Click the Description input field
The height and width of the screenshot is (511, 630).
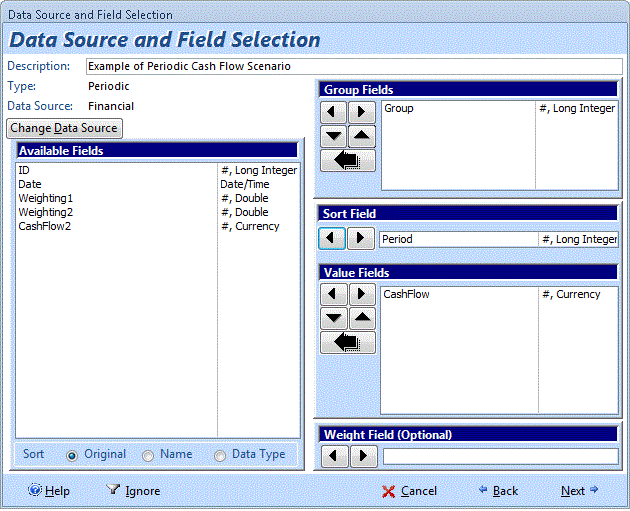(x=354, y=66)
